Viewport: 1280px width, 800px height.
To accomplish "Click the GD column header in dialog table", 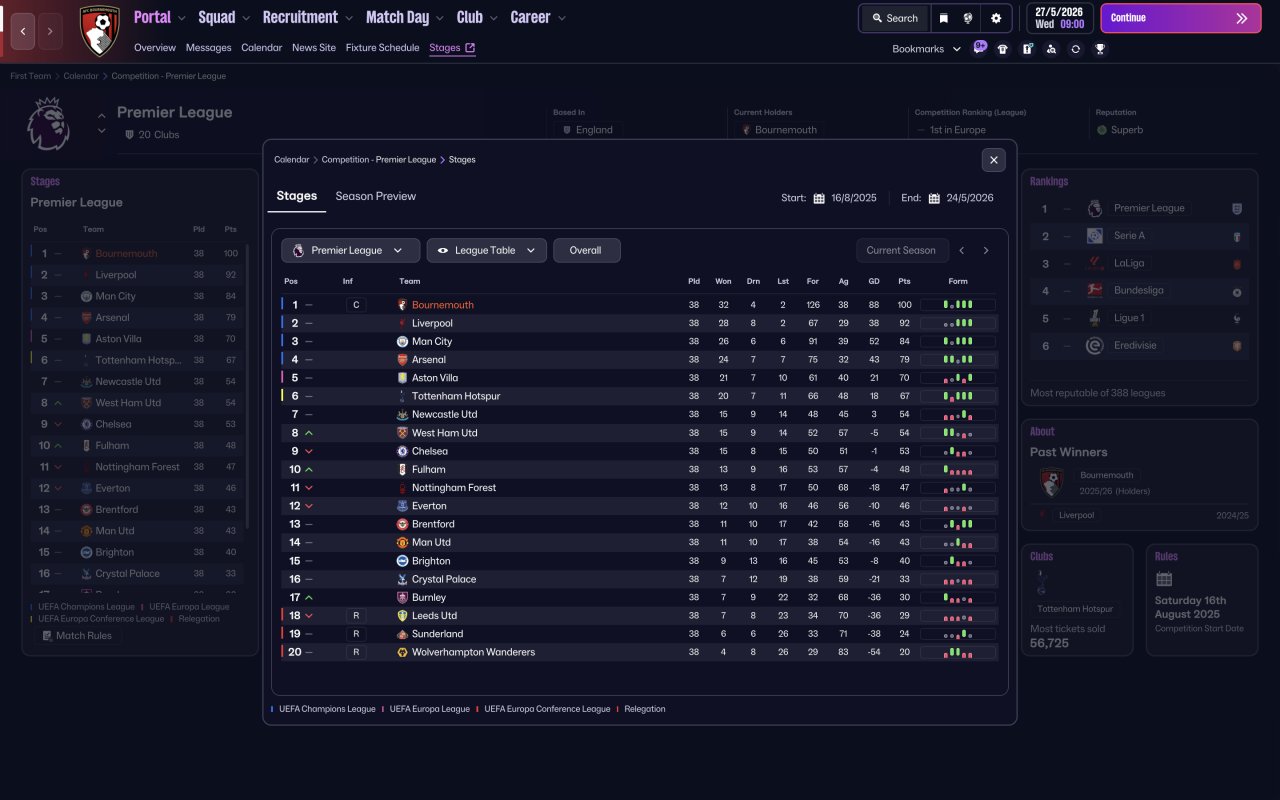I will (874, 281).
